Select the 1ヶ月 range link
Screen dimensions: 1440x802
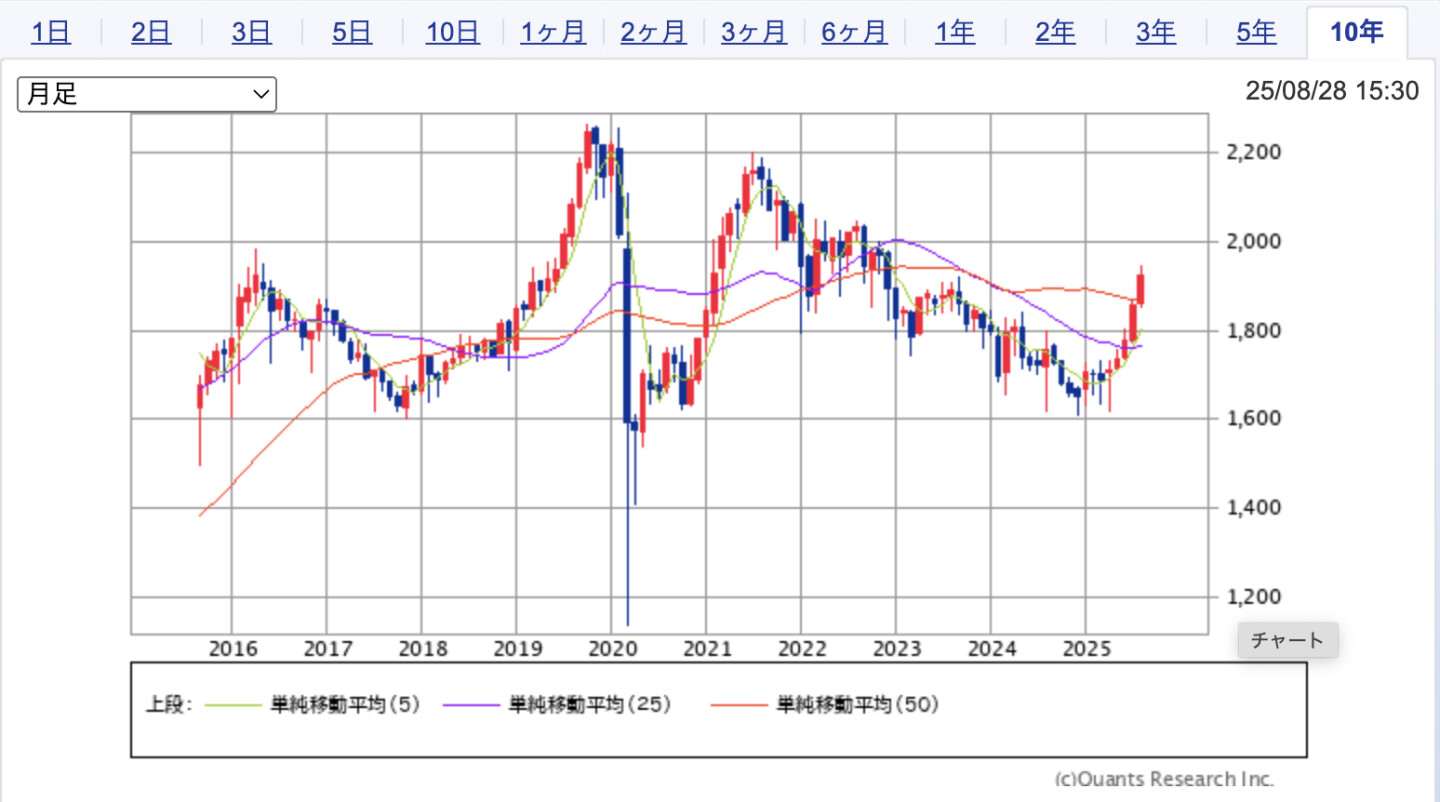pos(553,32)
